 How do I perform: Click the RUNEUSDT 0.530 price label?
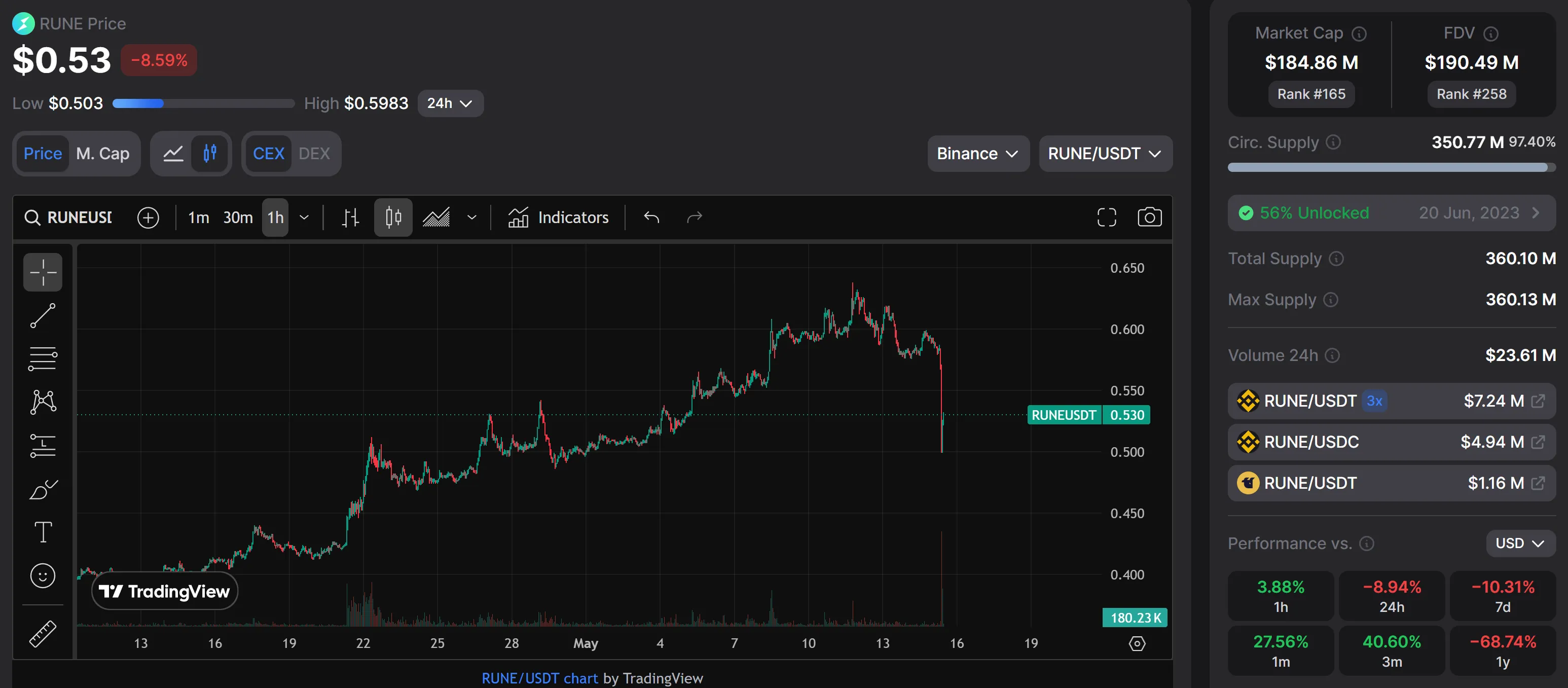1088,415
